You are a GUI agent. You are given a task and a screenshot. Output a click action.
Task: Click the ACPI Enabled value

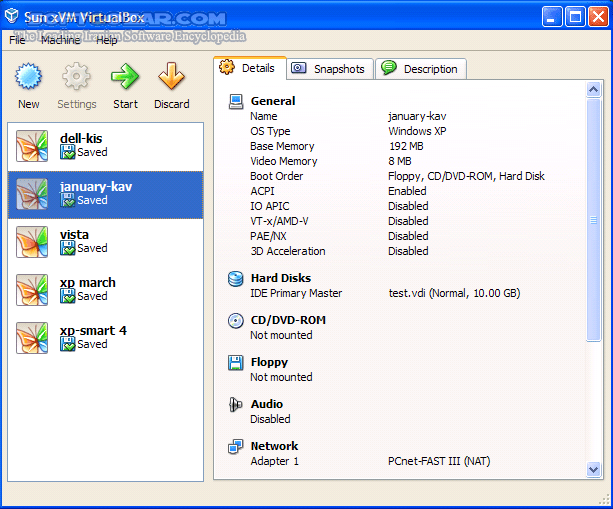pyautogui.click(x=407, y=191)
